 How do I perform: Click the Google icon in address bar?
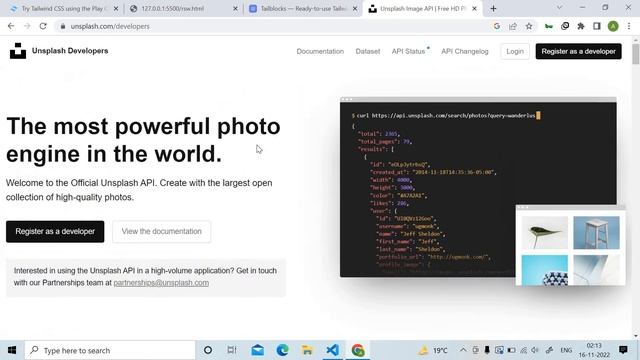tap(497, 26)
